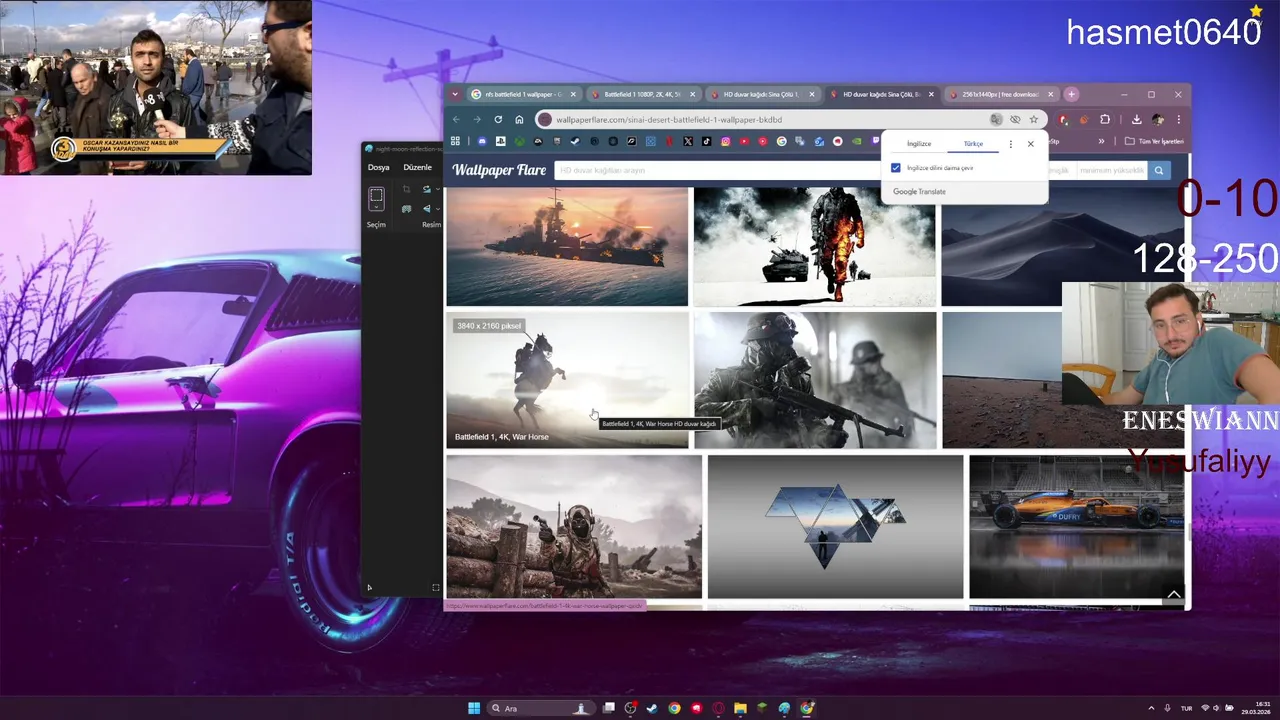1280x720 pixels.
Task: Open the X (Twitter) bookmark
Action: [x=688, y=141]
